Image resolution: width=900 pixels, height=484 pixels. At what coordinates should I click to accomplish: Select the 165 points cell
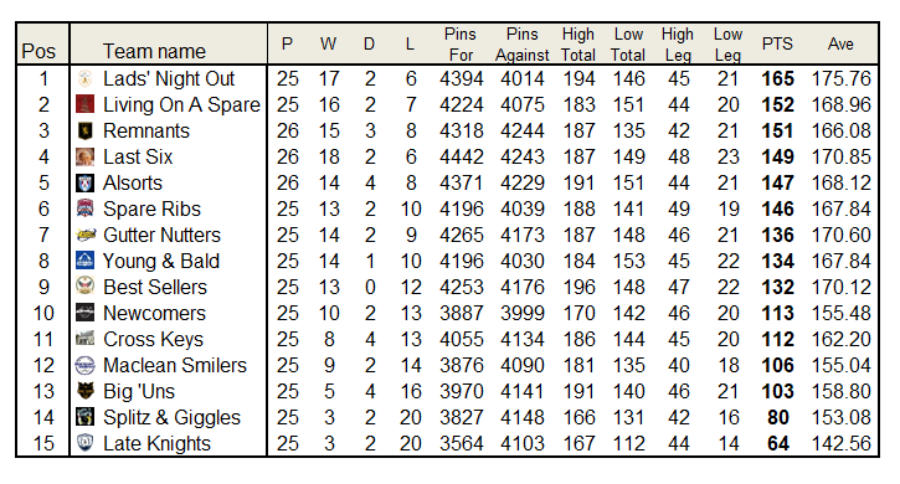tap(778, 79)
